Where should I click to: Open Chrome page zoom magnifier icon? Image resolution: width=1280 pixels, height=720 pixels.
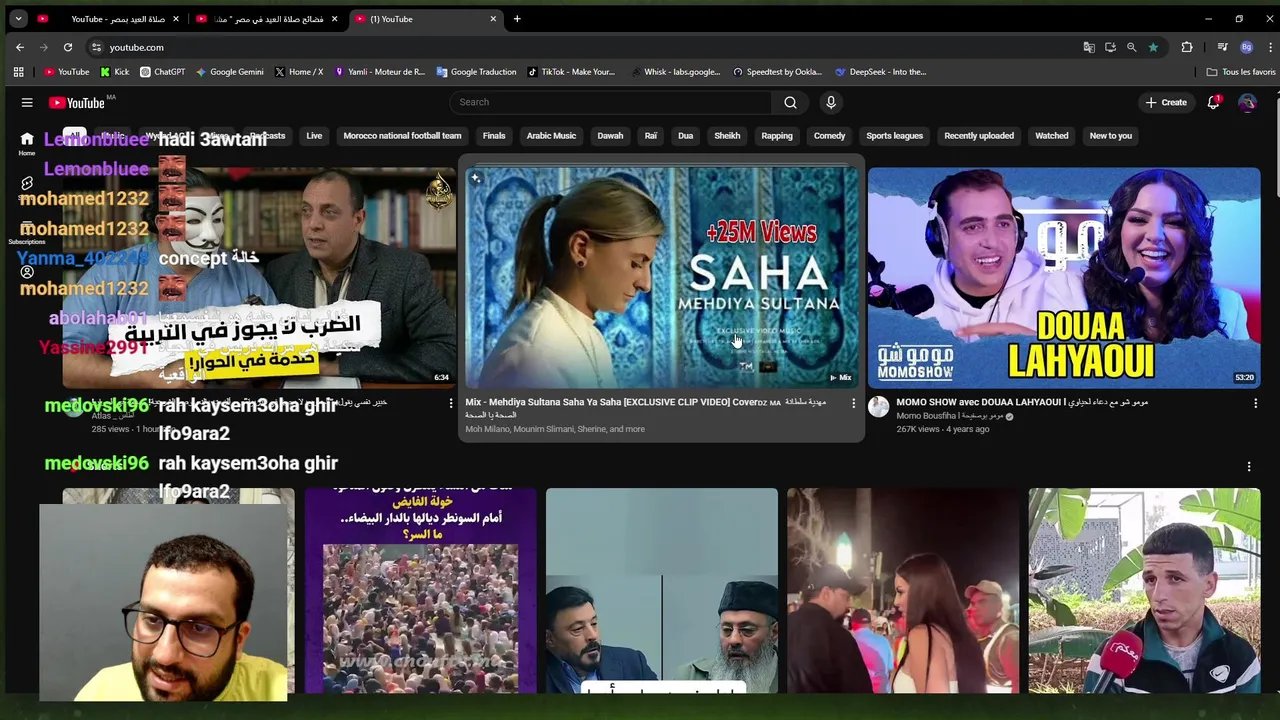pos(1131,47)
